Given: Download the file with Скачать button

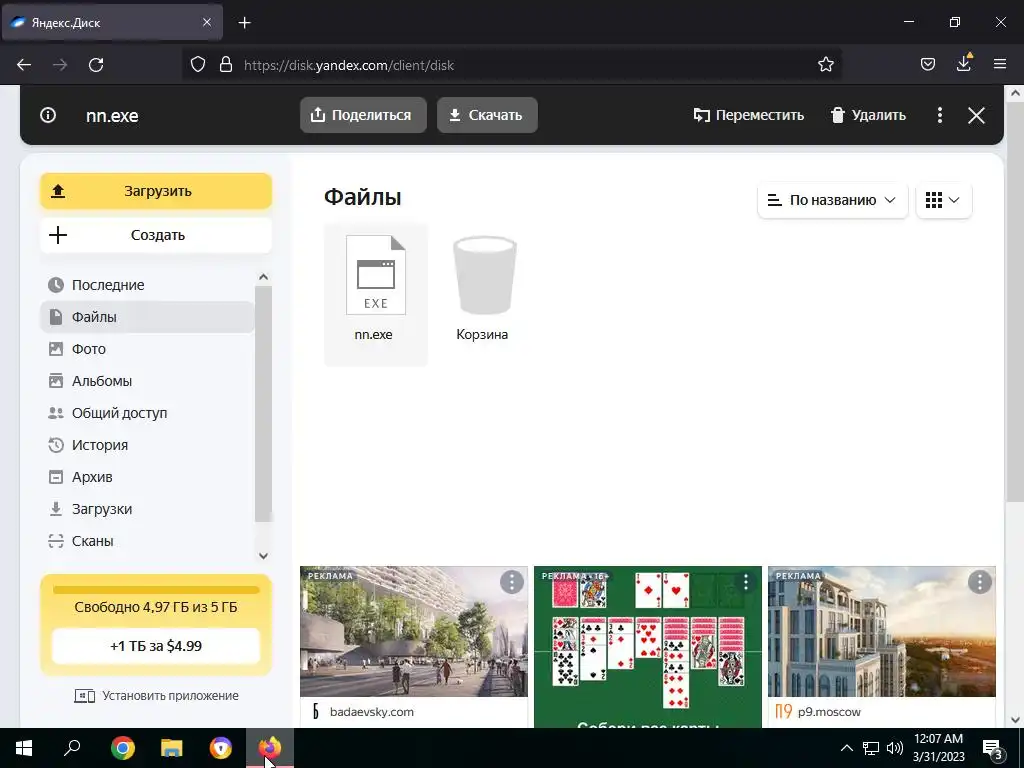Looking at the screenshot, I should coord(487,115).
